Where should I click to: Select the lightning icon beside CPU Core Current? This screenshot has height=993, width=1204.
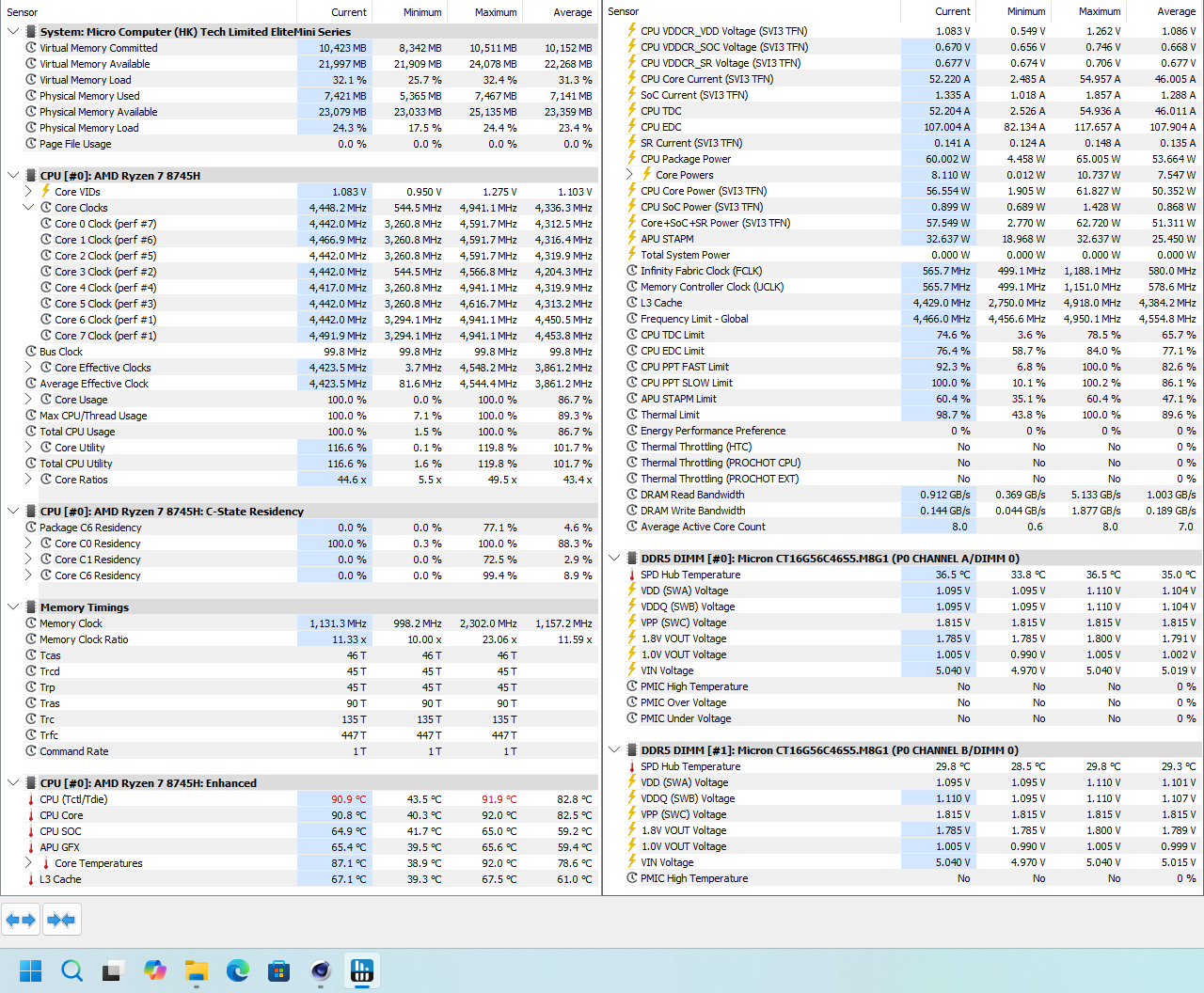pyautogui.click(x=632, y=79)
